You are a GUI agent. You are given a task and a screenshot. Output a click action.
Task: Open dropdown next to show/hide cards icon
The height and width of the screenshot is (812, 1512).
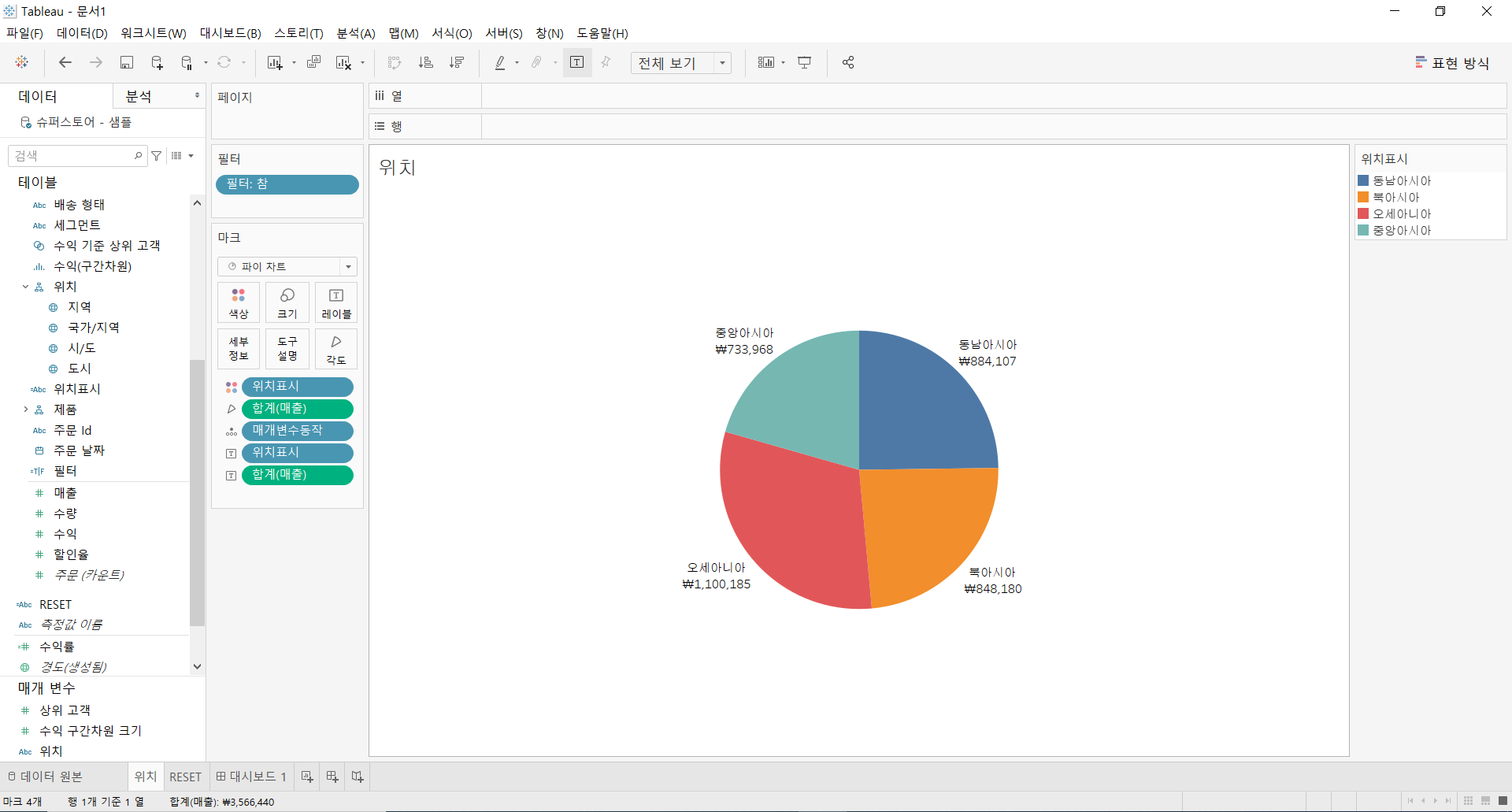tap(784, 63)
